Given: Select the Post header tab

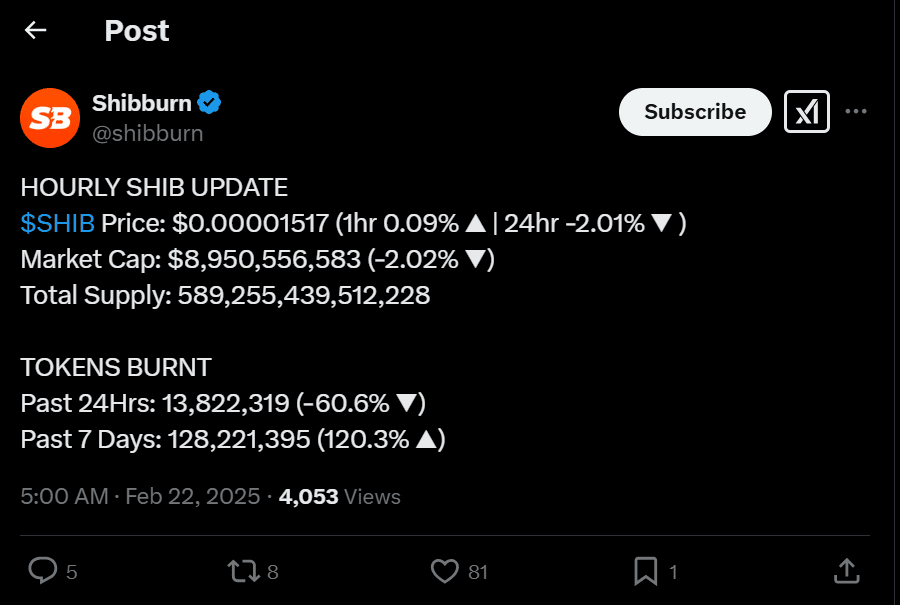Looking at the screenshot, I should (x=137, y=31).
